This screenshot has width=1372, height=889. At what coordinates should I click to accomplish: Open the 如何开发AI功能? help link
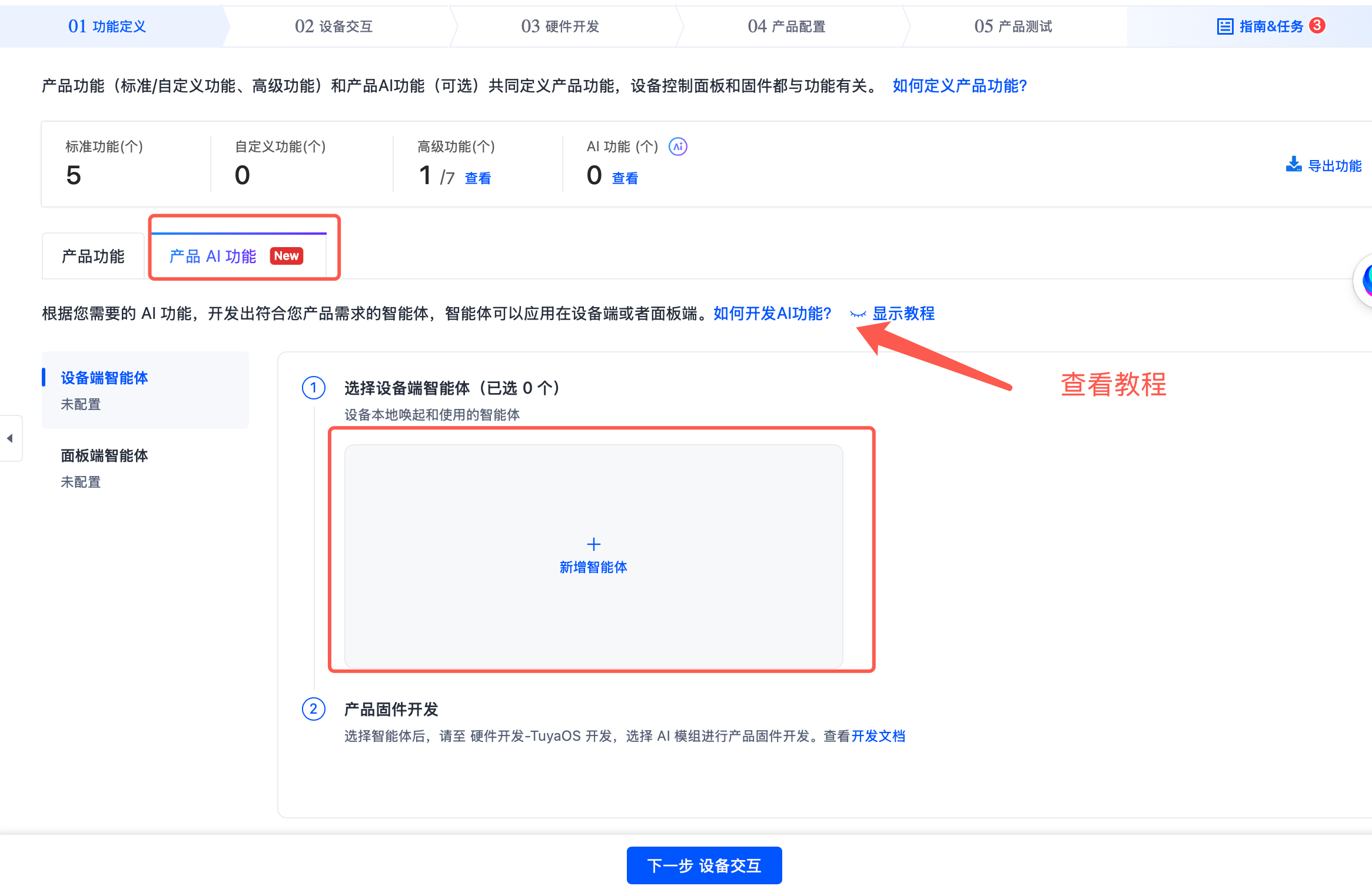pyautogui.click(x=772, y=314)
